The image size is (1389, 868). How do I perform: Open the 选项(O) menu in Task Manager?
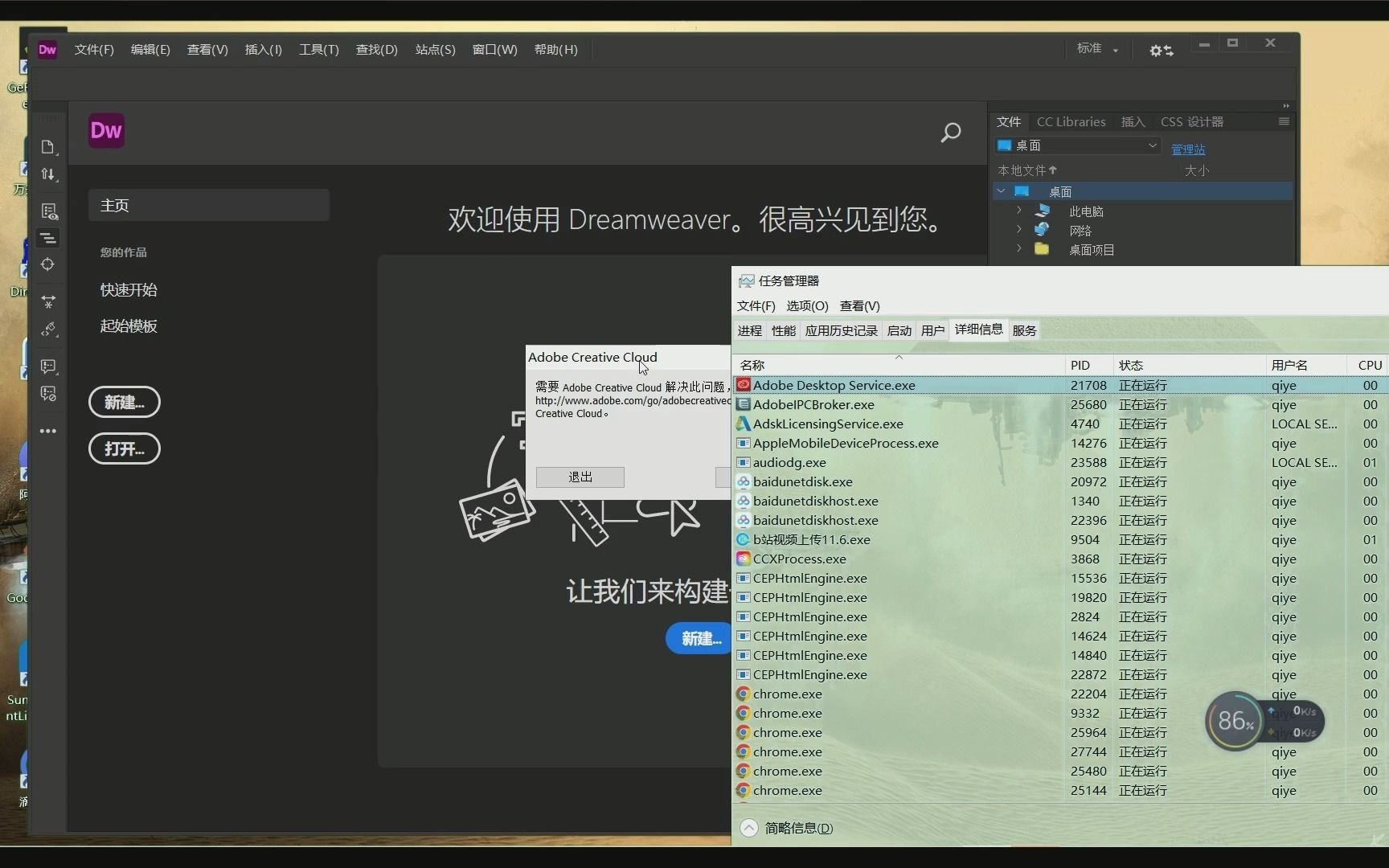[x=807, y=306]
